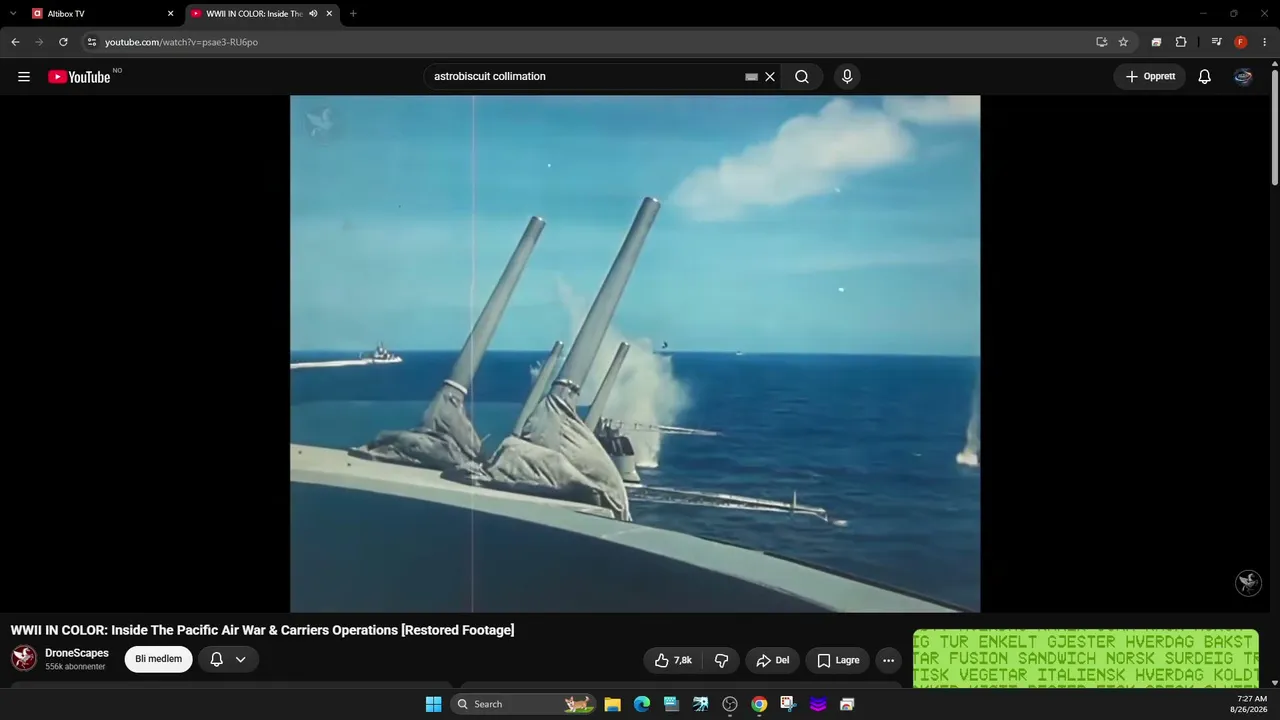This screenshot has height=720, width=1280.
Task: Like the video with thumbs up (7,8k)
Action: pos(673,660)
